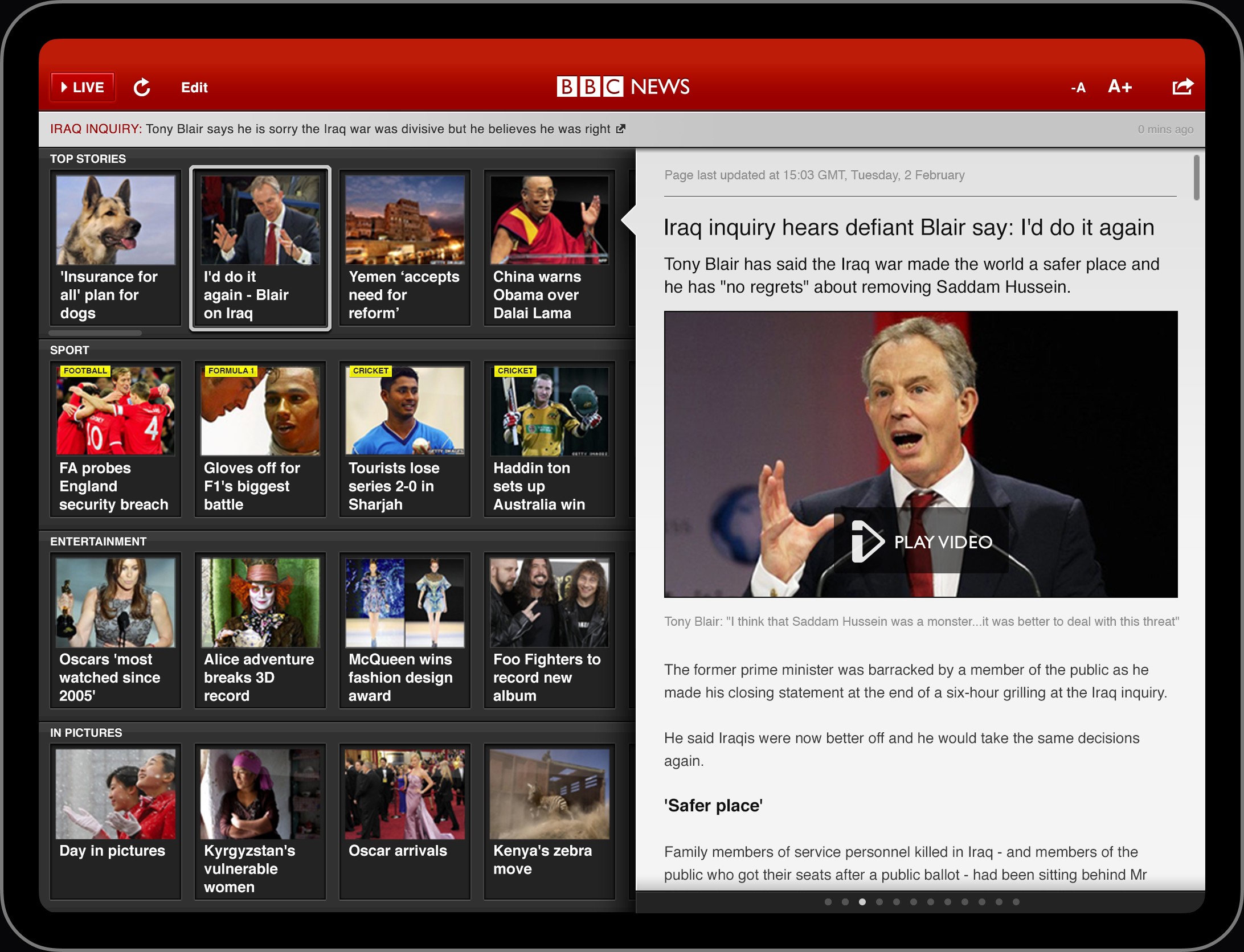Click the article pane vertical scrollbar
The height and width of the screenshot is (952, 1244).
[x=1196, y=178]
